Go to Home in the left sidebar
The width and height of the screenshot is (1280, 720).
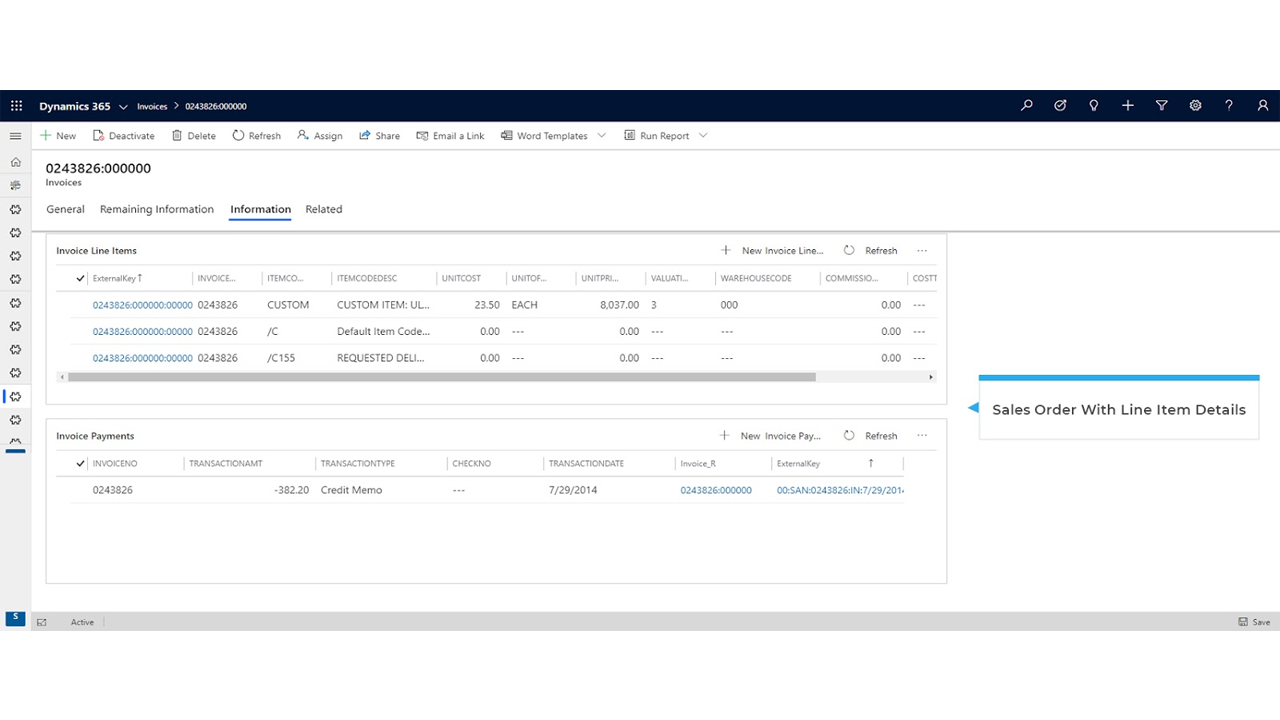(x=15, y=162)
